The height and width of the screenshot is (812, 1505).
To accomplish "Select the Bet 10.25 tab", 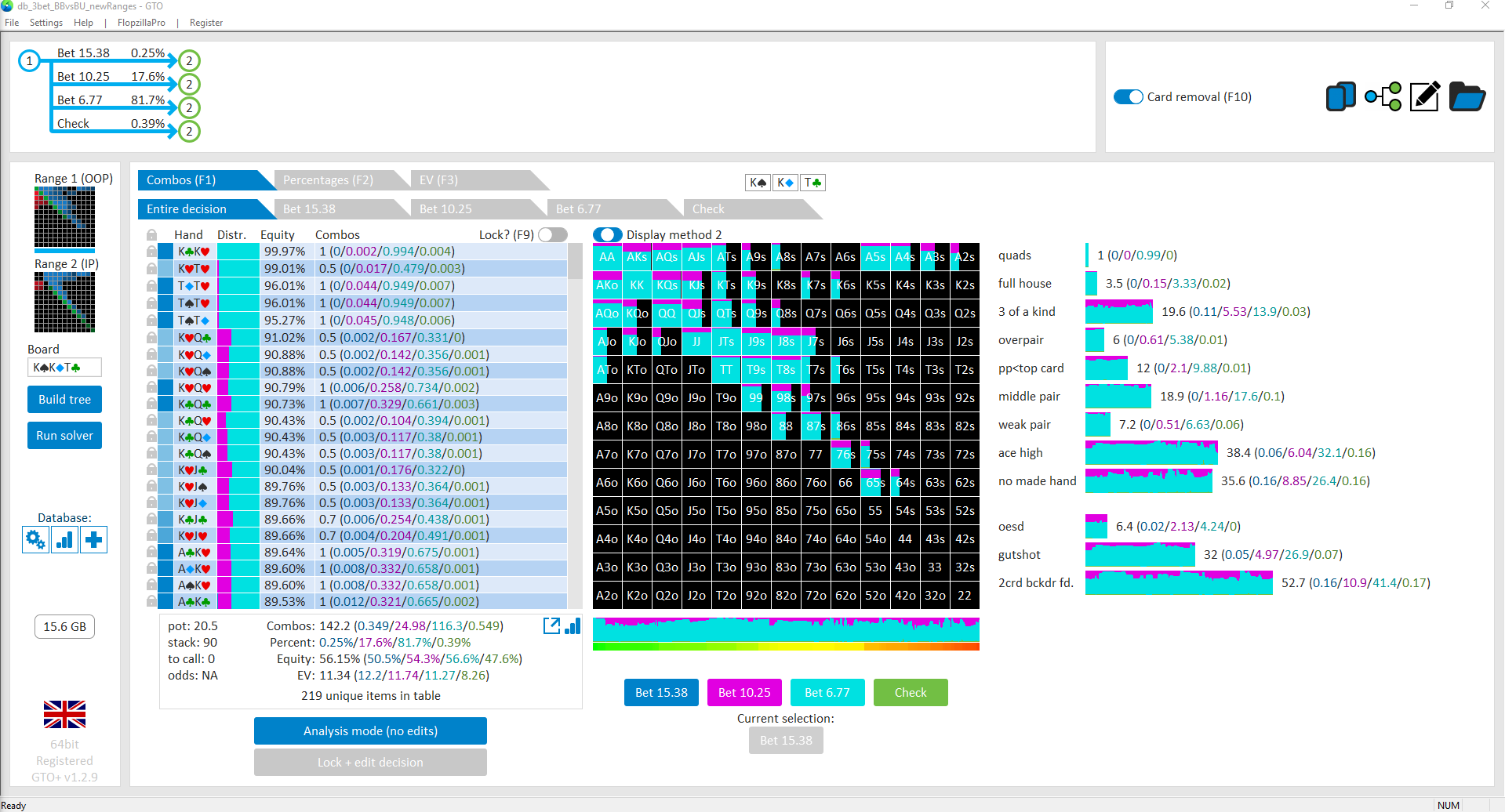I will tap(474, 209).
